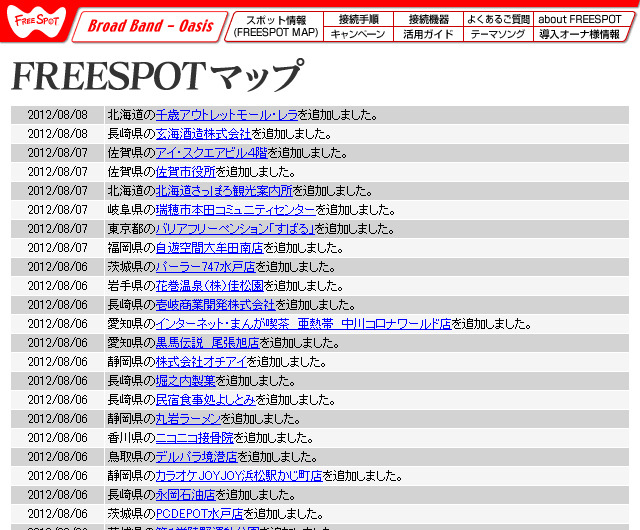Click the FREESPOTマップ heading
Screen dimensions: 640x530
[158, 76]
